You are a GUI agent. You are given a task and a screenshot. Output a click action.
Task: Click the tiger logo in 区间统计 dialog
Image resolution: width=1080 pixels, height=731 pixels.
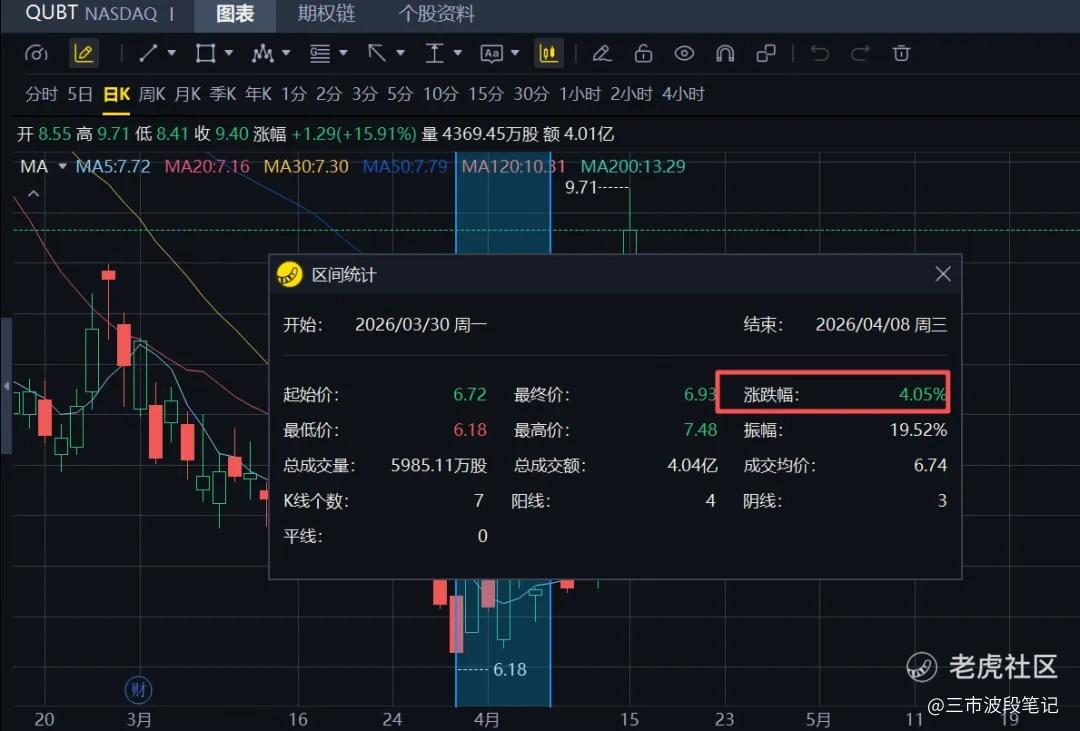click(289, 274)
